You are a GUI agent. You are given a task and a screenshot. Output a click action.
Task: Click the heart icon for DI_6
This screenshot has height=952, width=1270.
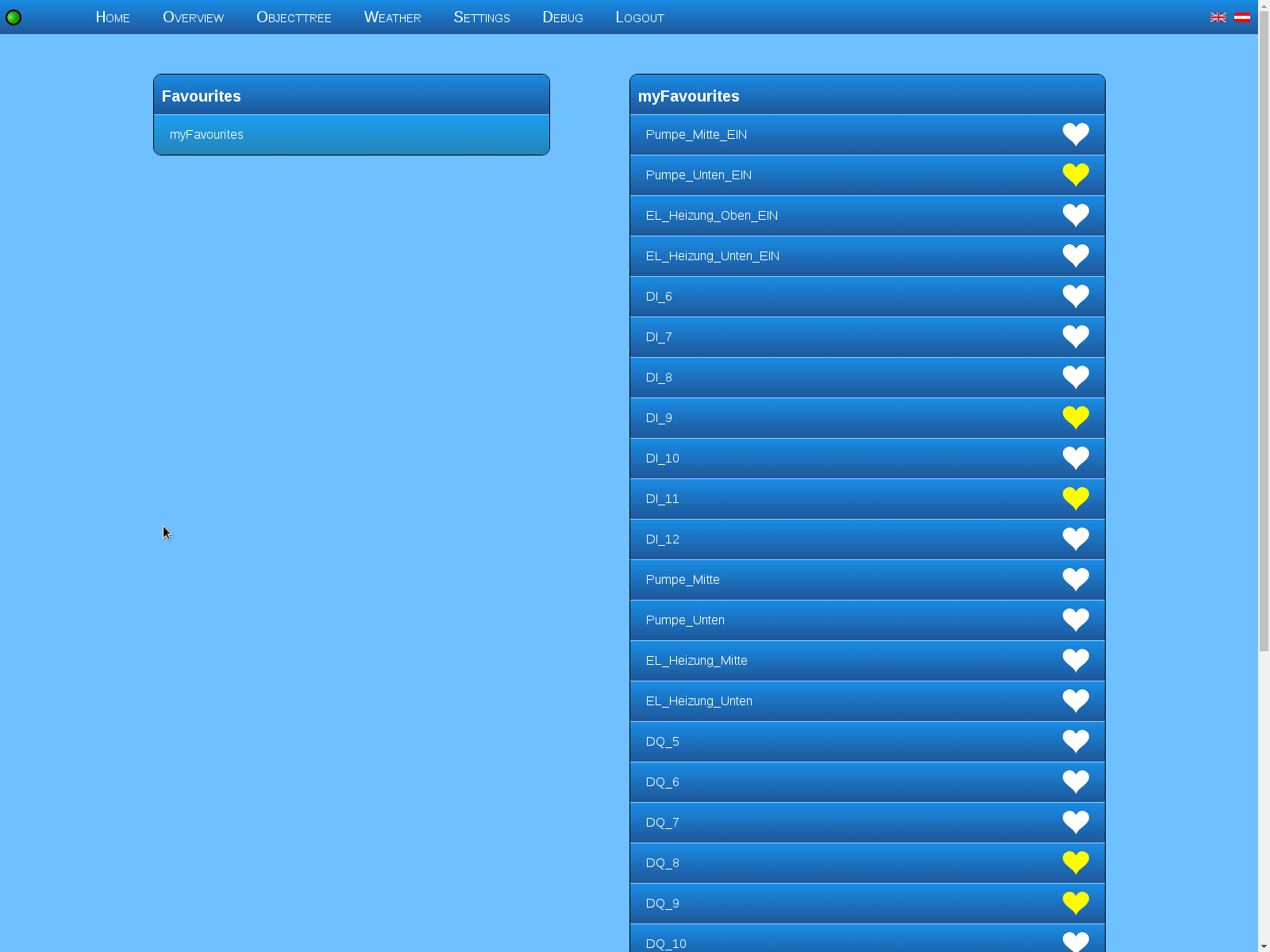point(1076,296)
